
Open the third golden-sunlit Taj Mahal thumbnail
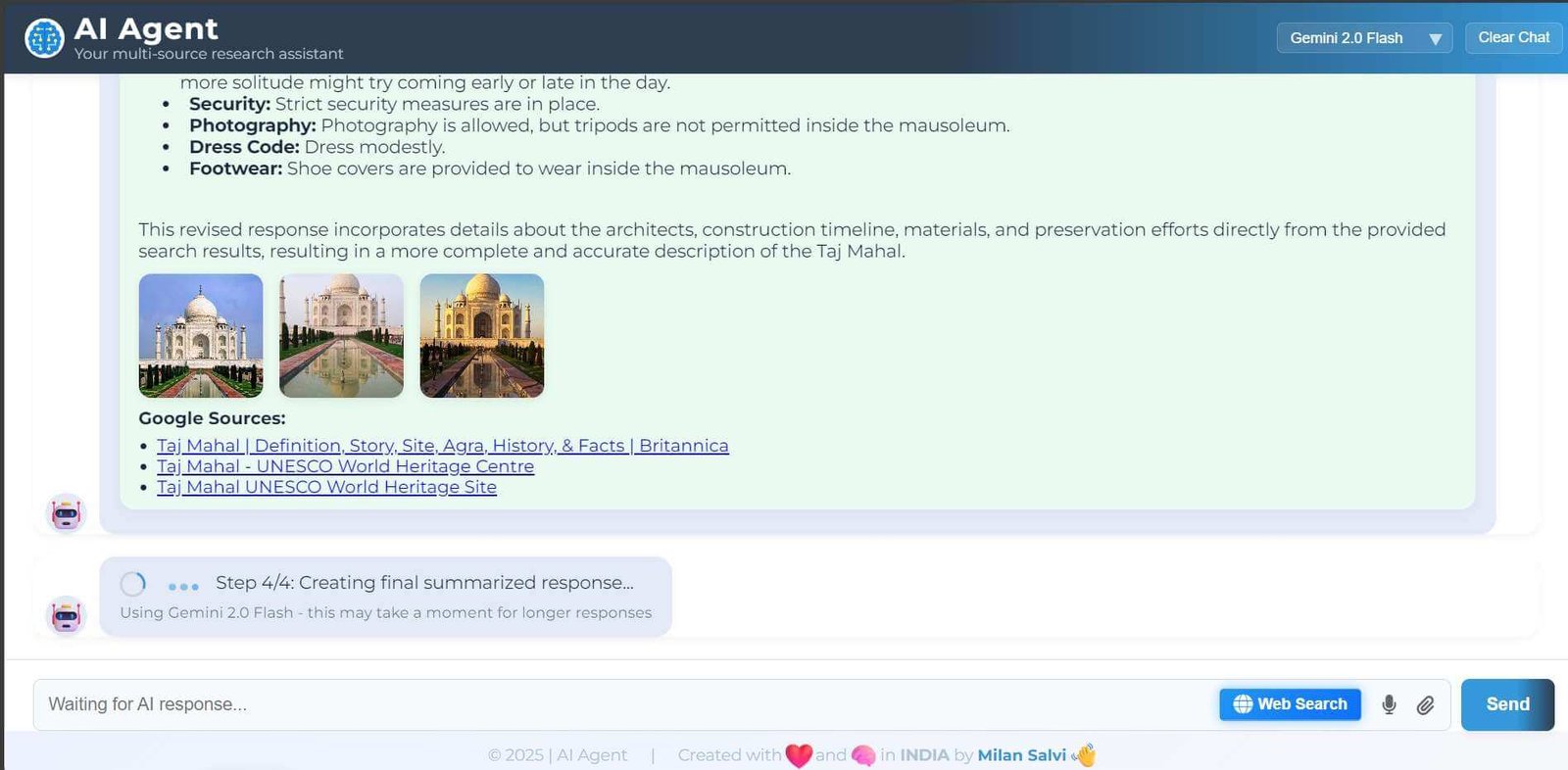coord(481,336)
